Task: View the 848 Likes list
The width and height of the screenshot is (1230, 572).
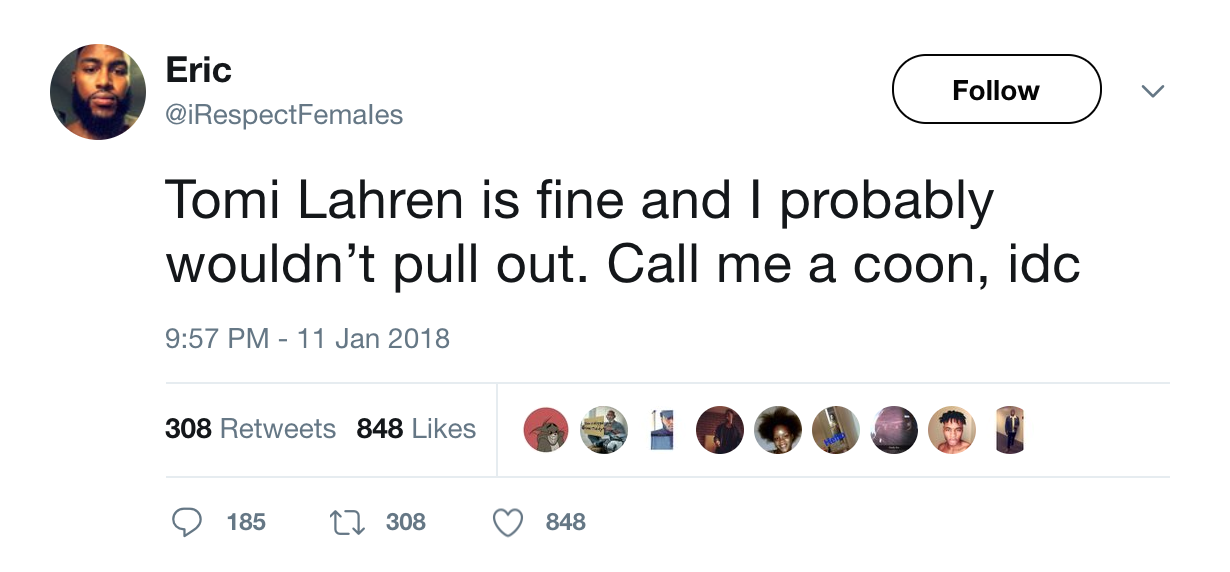Action: tap(416, 429)
